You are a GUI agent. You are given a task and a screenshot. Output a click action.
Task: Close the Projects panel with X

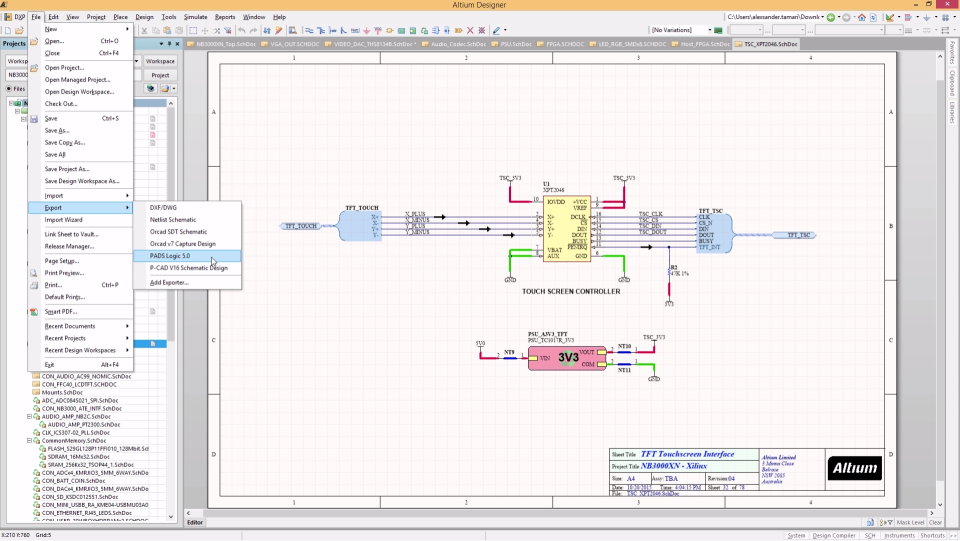click(x=178, y=44)
